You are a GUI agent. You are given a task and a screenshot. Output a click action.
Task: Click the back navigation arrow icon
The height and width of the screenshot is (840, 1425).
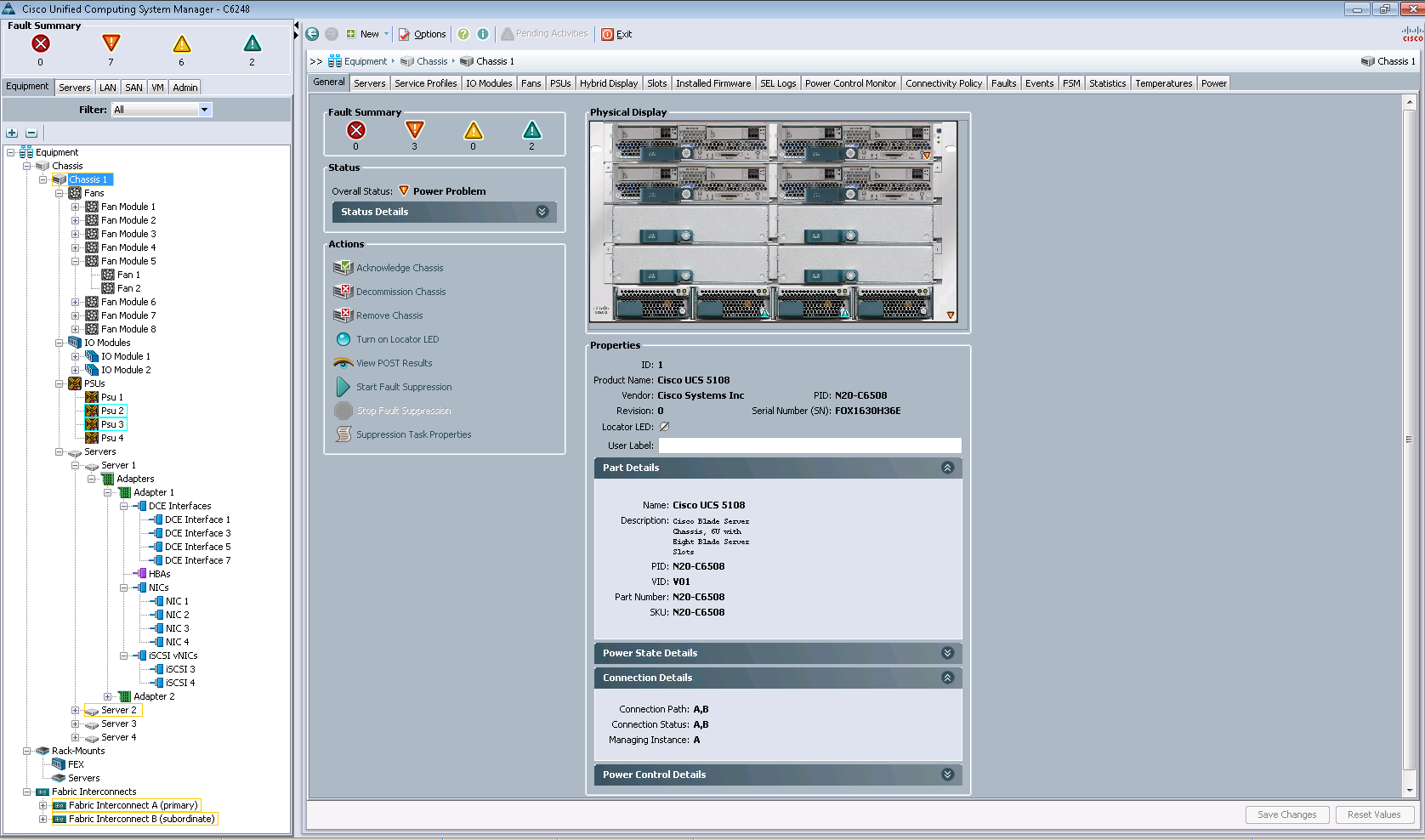[x=312, y=34]
